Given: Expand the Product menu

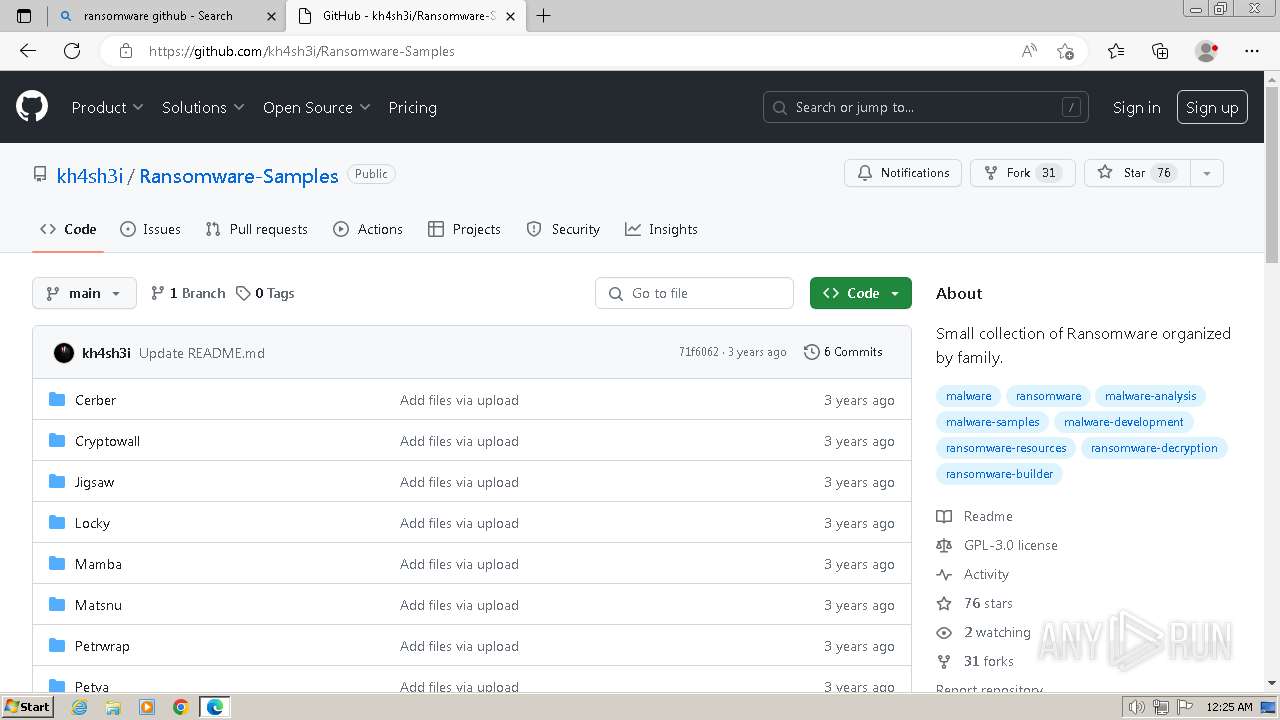Looking at the screenshot, I should (107, 107).
